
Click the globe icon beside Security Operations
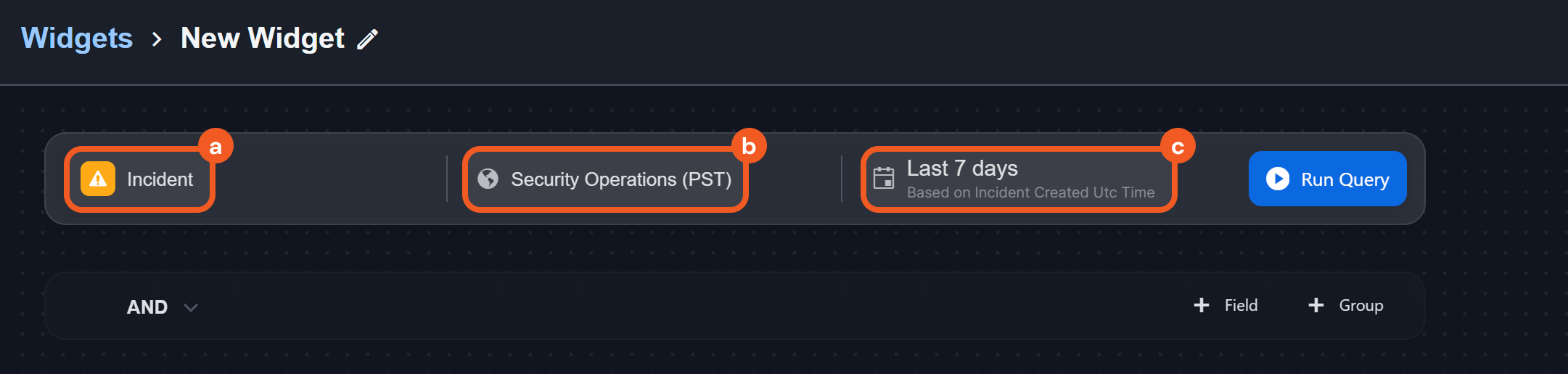pos(488,179)
